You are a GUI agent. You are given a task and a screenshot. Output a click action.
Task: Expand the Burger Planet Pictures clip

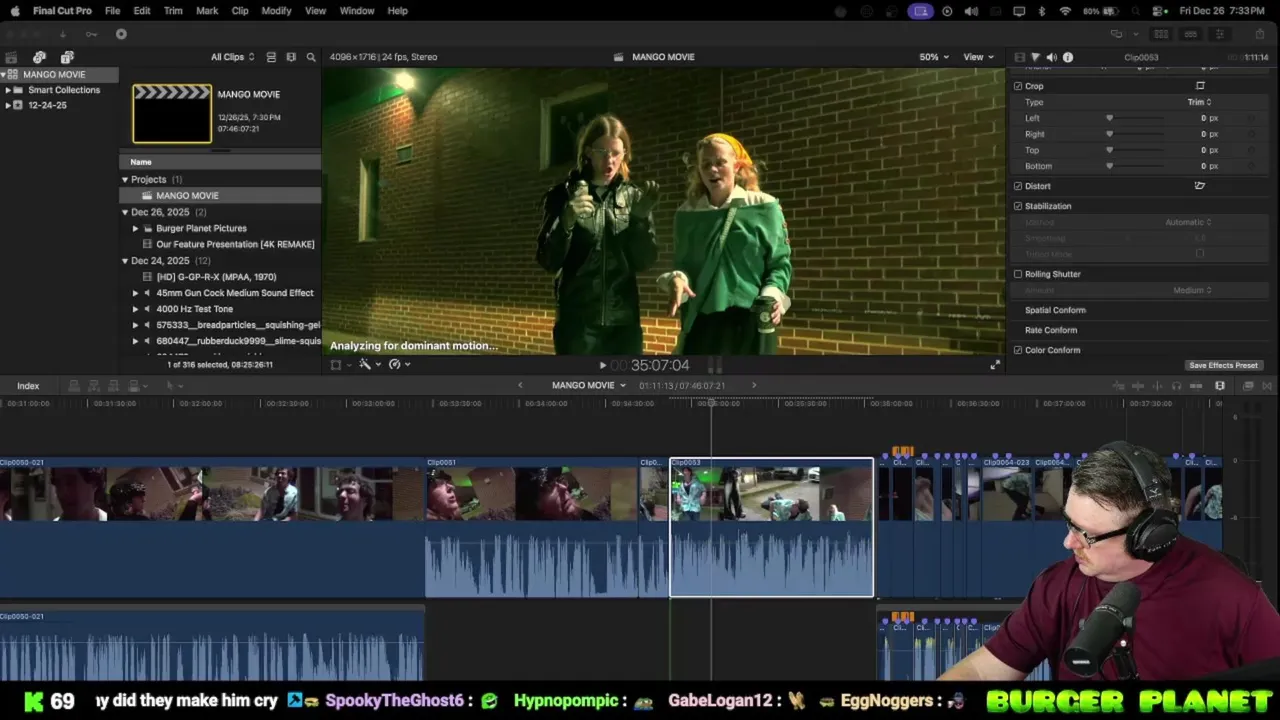pyautogui.click(x=136, y=228)
